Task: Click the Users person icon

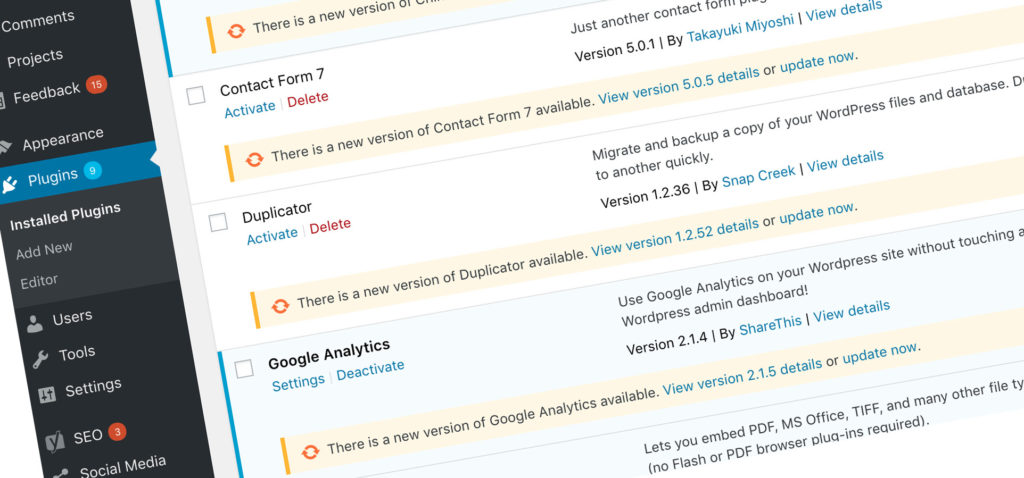Action: (35, 325)
